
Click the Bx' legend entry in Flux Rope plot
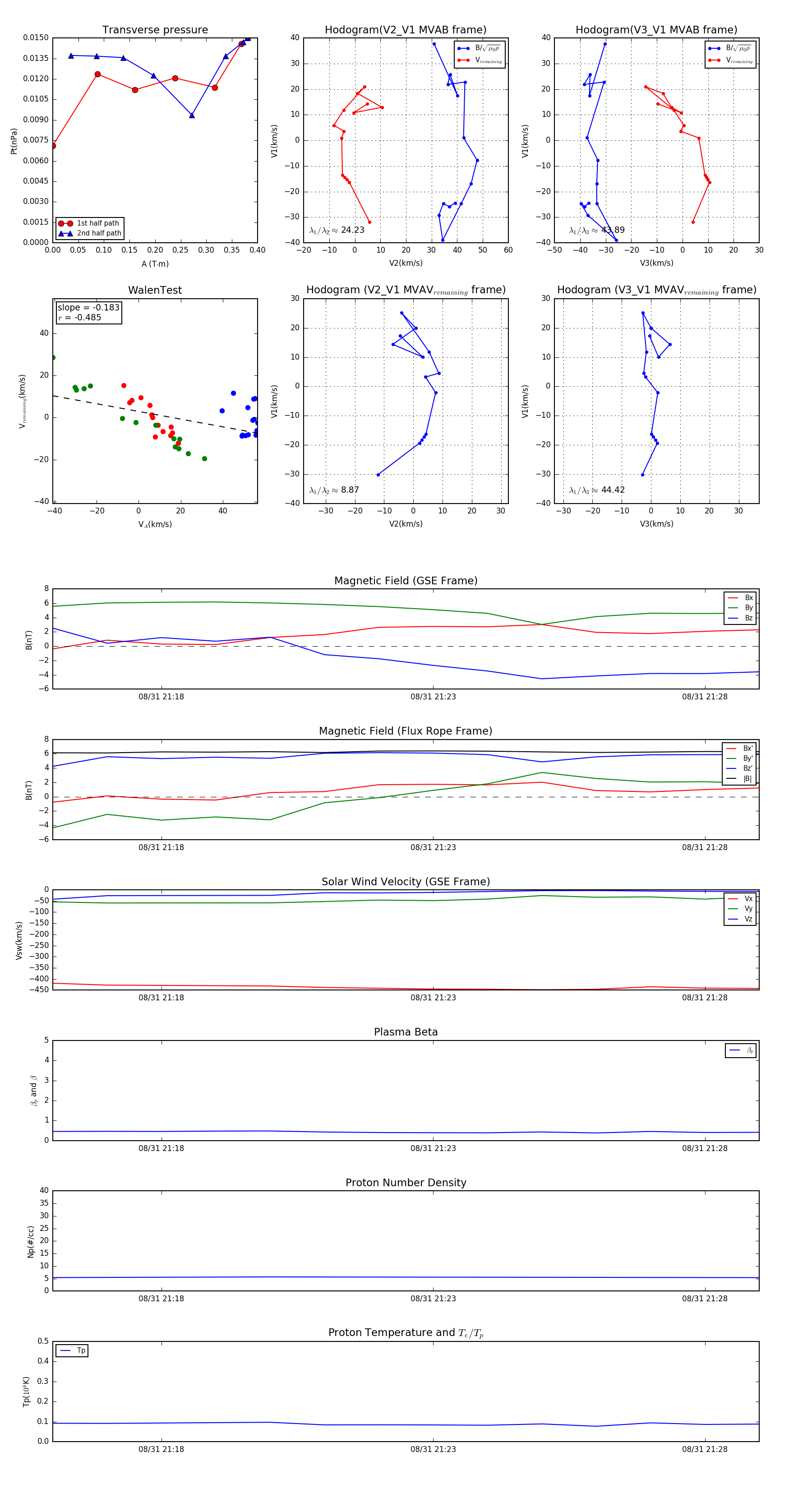[x=739, y=748]
